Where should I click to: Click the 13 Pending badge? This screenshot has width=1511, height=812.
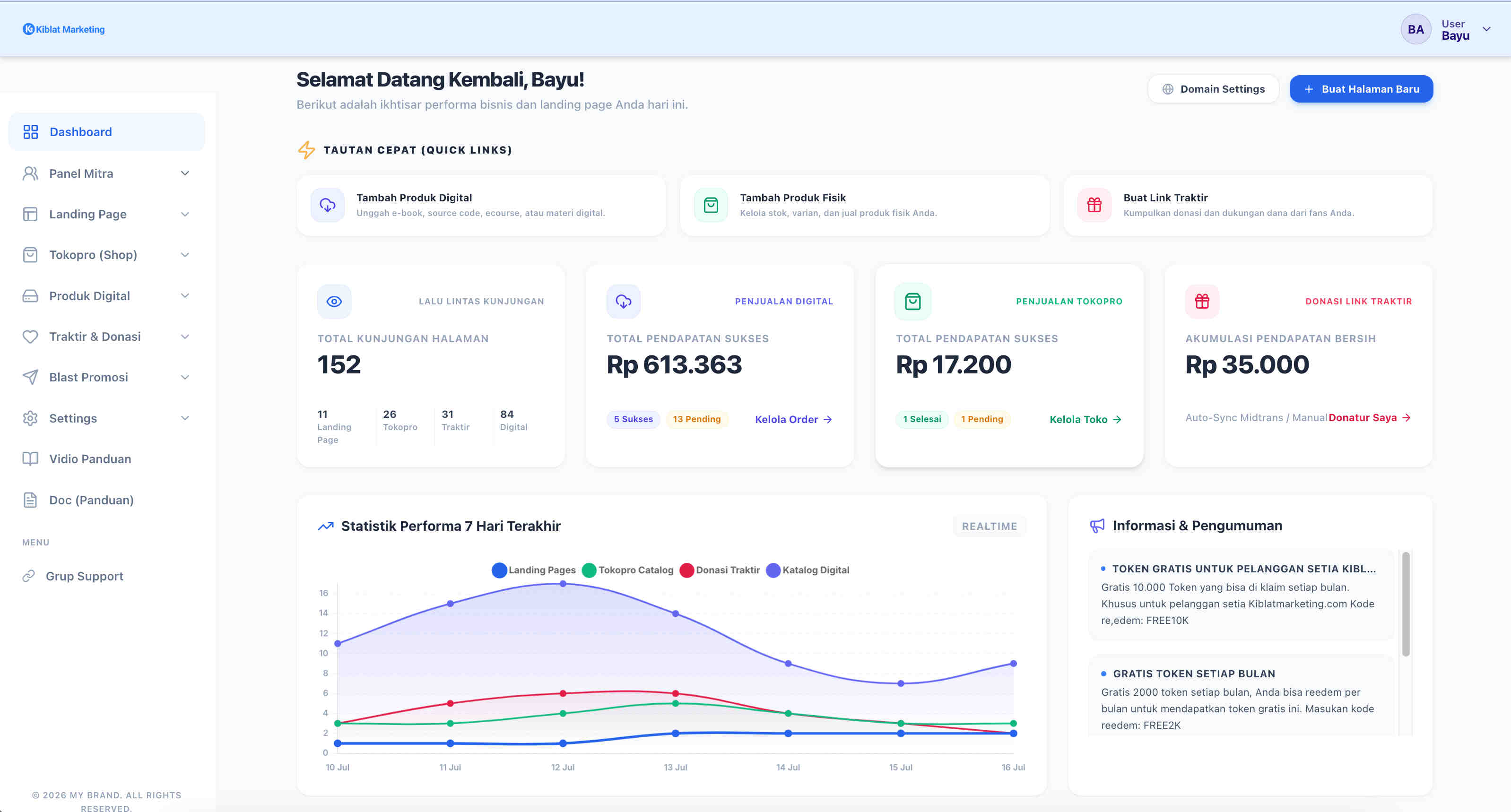[696, 420]
